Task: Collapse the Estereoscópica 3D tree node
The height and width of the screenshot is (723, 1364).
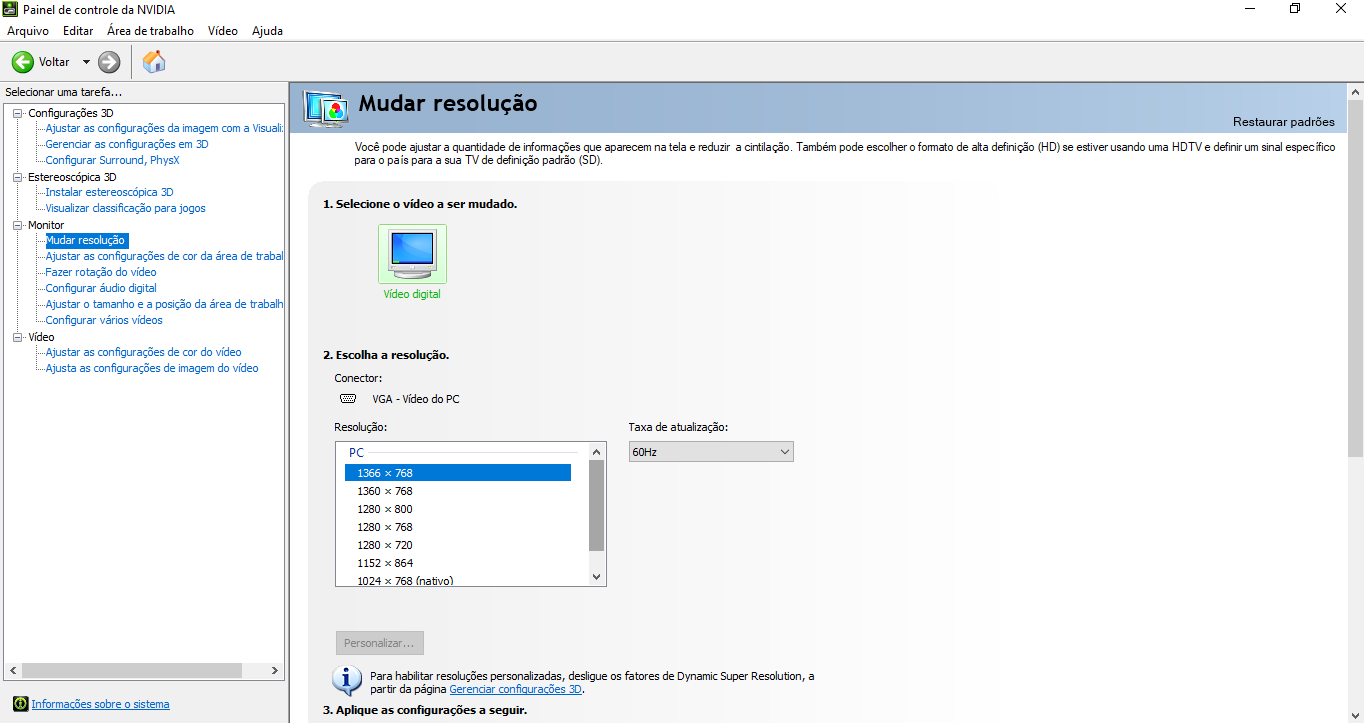Action: (x=17, y=177)
